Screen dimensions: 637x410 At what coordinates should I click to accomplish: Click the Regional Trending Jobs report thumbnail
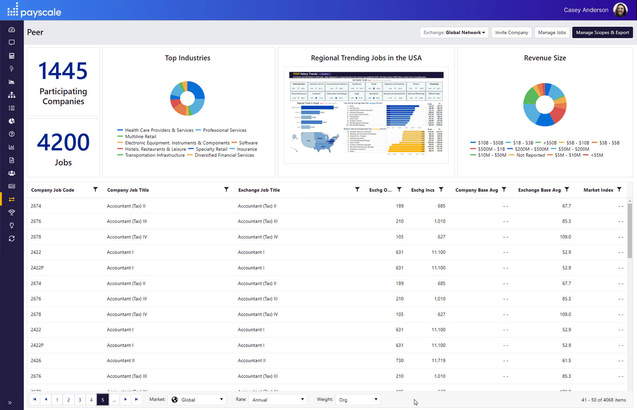click(x=366, y=115)
